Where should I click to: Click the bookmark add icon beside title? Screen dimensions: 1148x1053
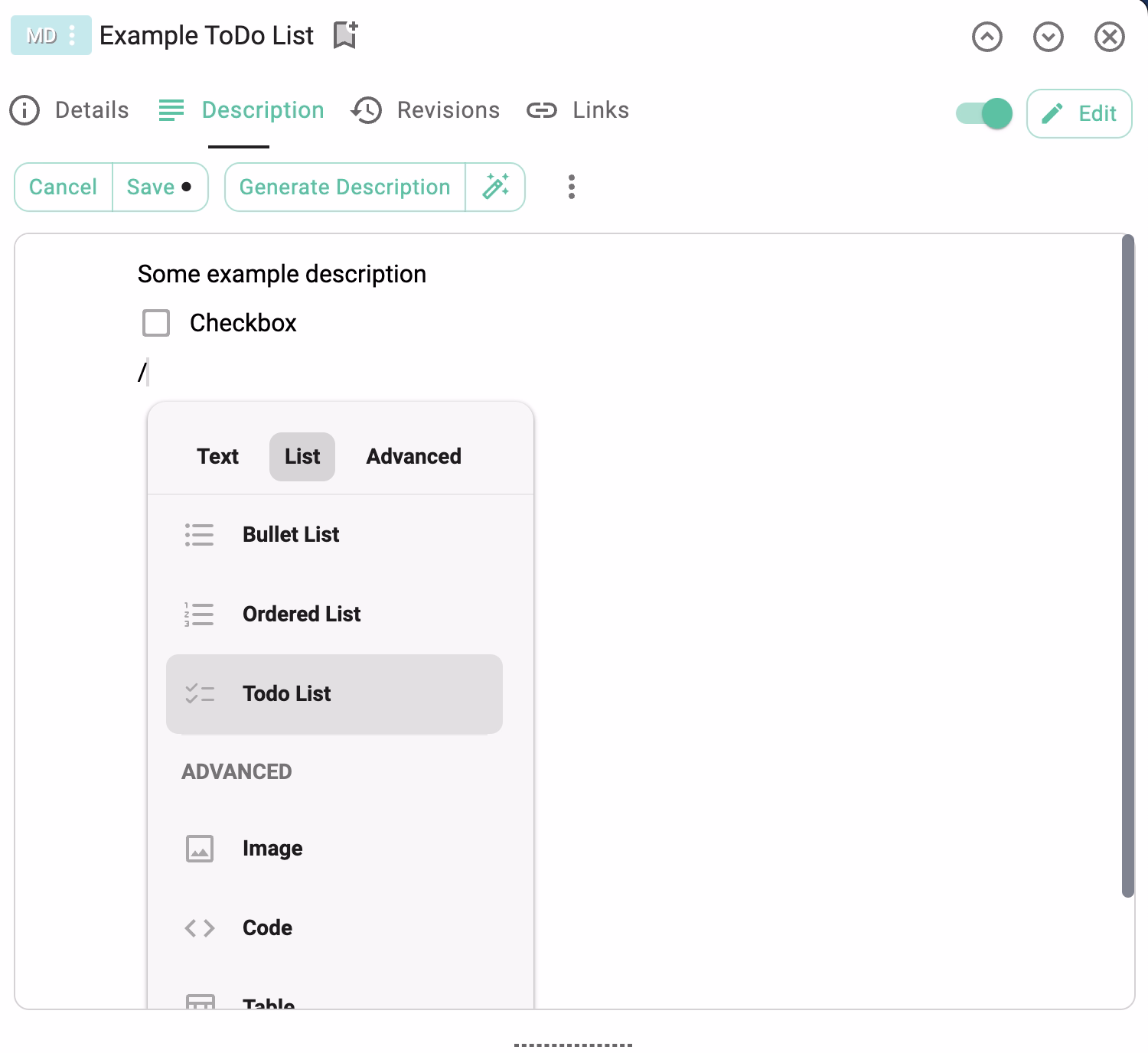(346, 35)
